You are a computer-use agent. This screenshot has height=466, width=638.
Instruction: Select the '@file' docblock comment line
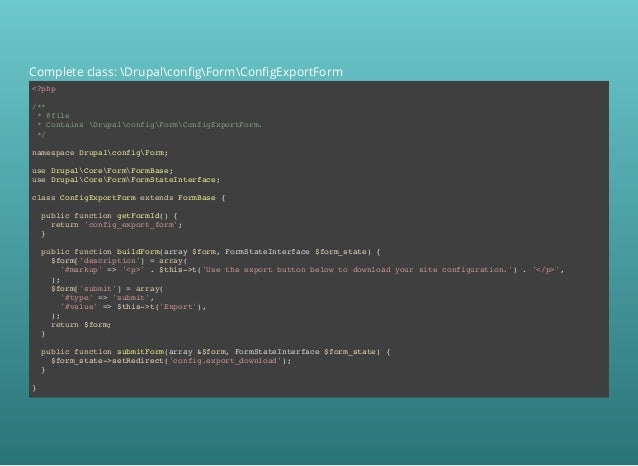[x=53, y=116]
